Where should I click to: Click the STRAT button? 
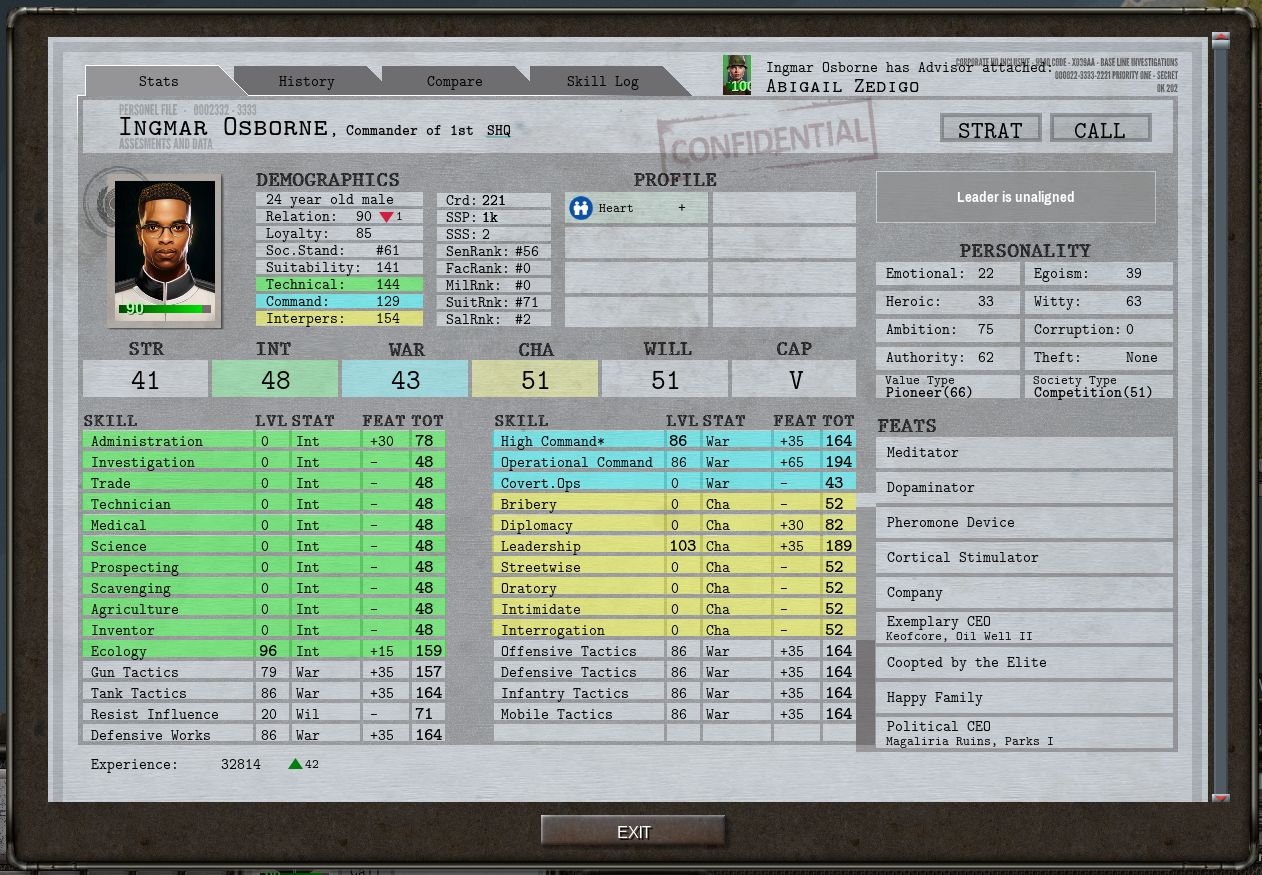tap(990, 129)
